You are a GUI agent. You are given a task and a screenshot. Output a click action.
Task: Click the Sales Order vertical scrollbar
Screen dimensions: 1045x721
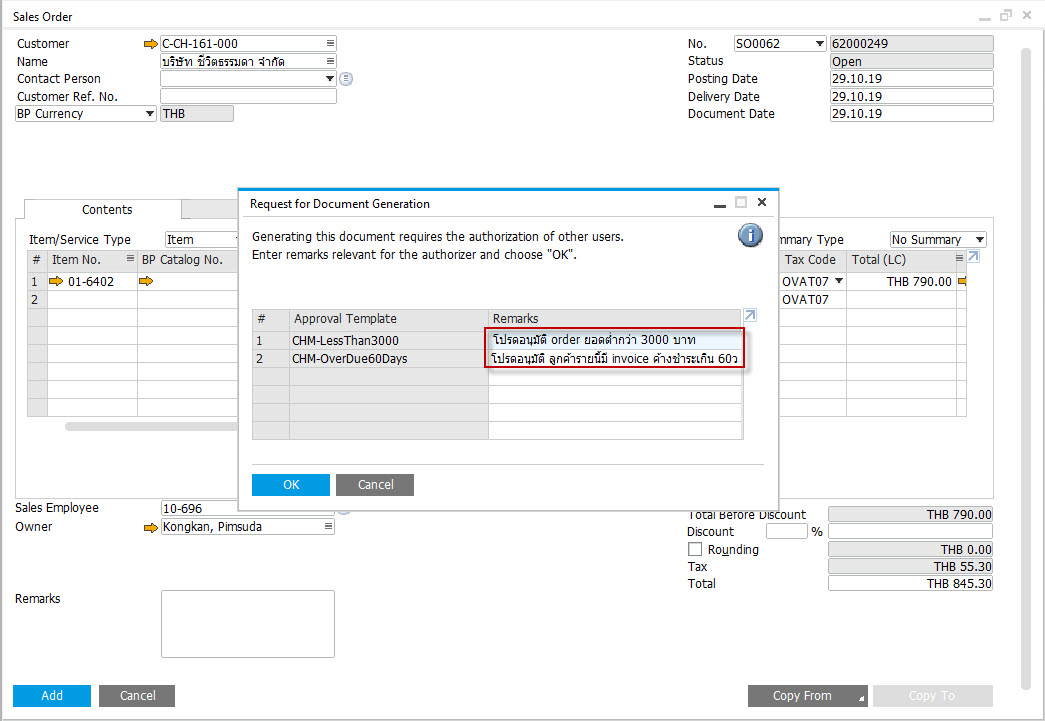(1026, 370)
